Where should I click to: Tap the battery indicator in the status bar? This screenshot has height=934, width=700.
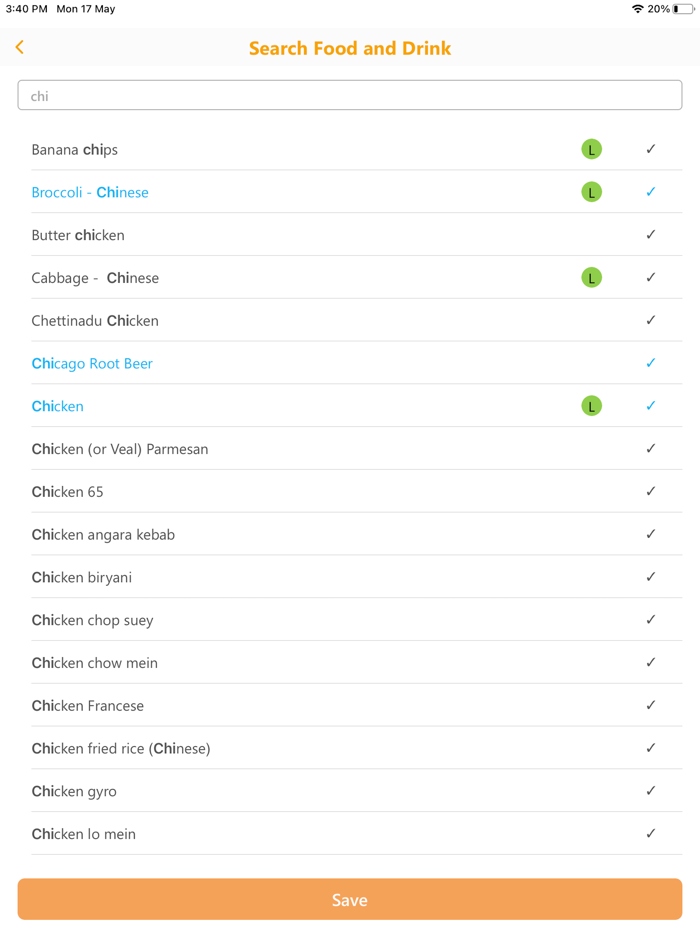[x=681, y=10]
